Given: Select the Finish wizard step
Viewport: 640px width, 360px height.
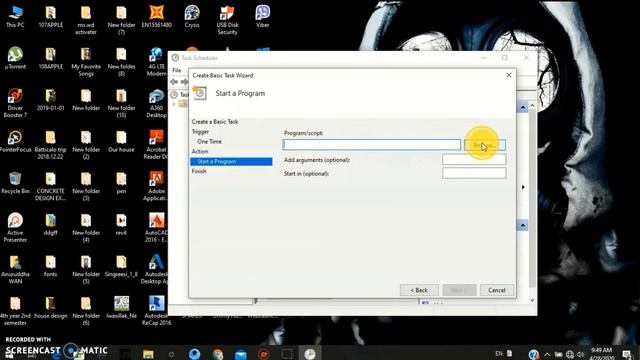Looking at the screenshot, I should 199,171.
